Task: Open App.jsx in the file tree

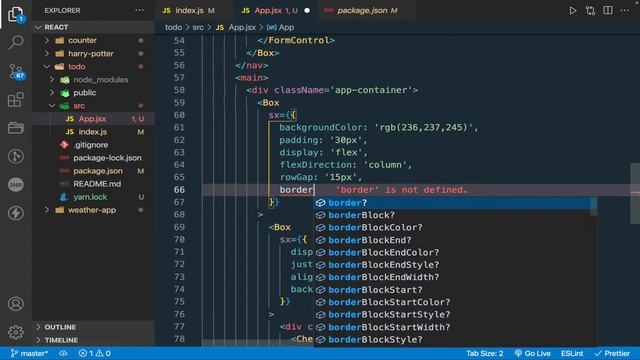Action: (93, 119)
